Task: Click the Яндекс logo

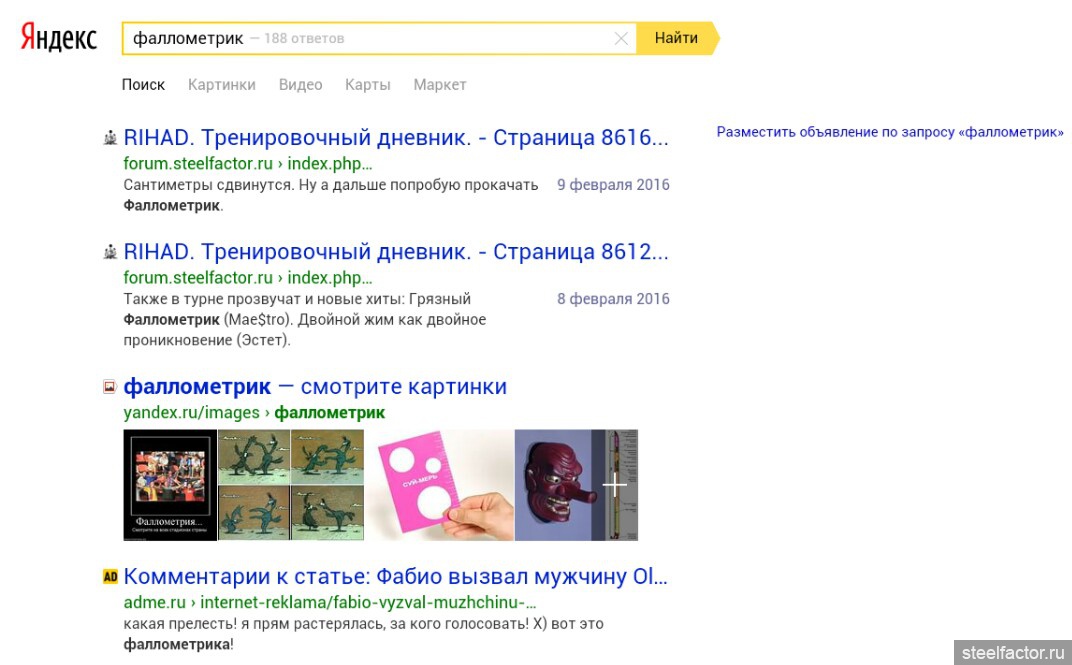Action: point(59,37)
